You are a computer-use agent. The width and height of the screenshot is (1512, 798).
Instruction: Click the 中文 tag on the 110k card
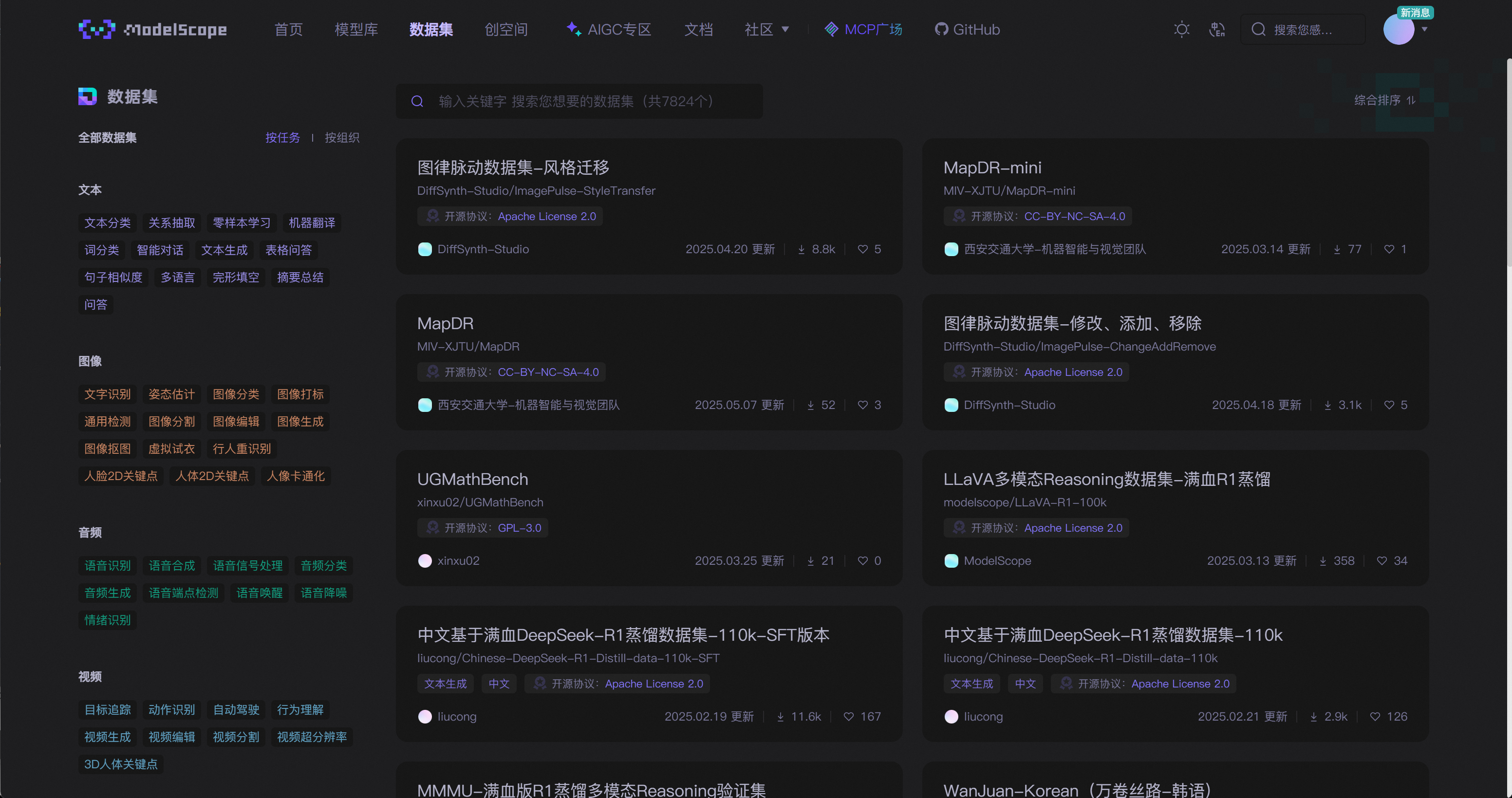1026,684
